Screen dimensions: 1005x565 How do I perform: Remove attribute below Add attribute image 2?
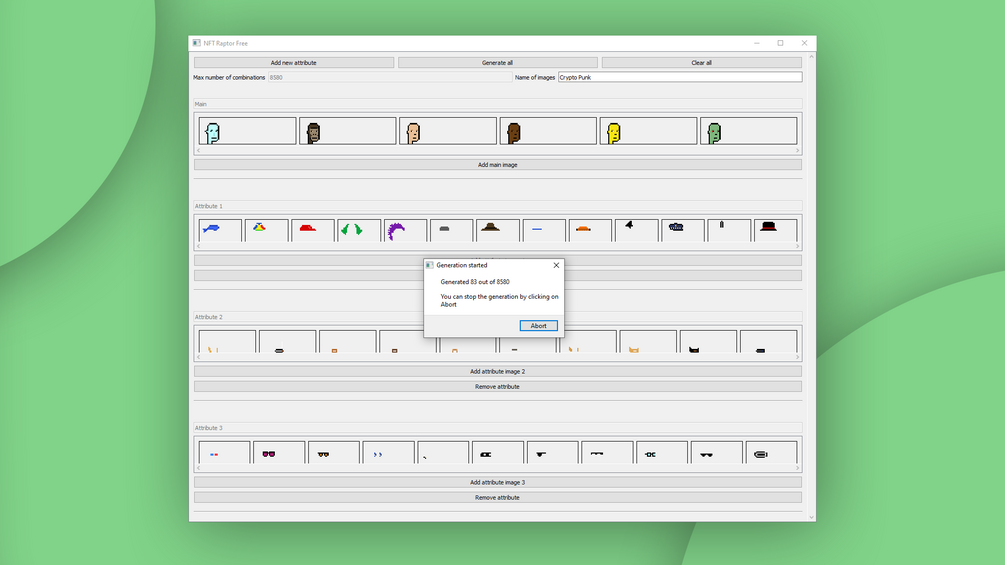click(497, 387)
